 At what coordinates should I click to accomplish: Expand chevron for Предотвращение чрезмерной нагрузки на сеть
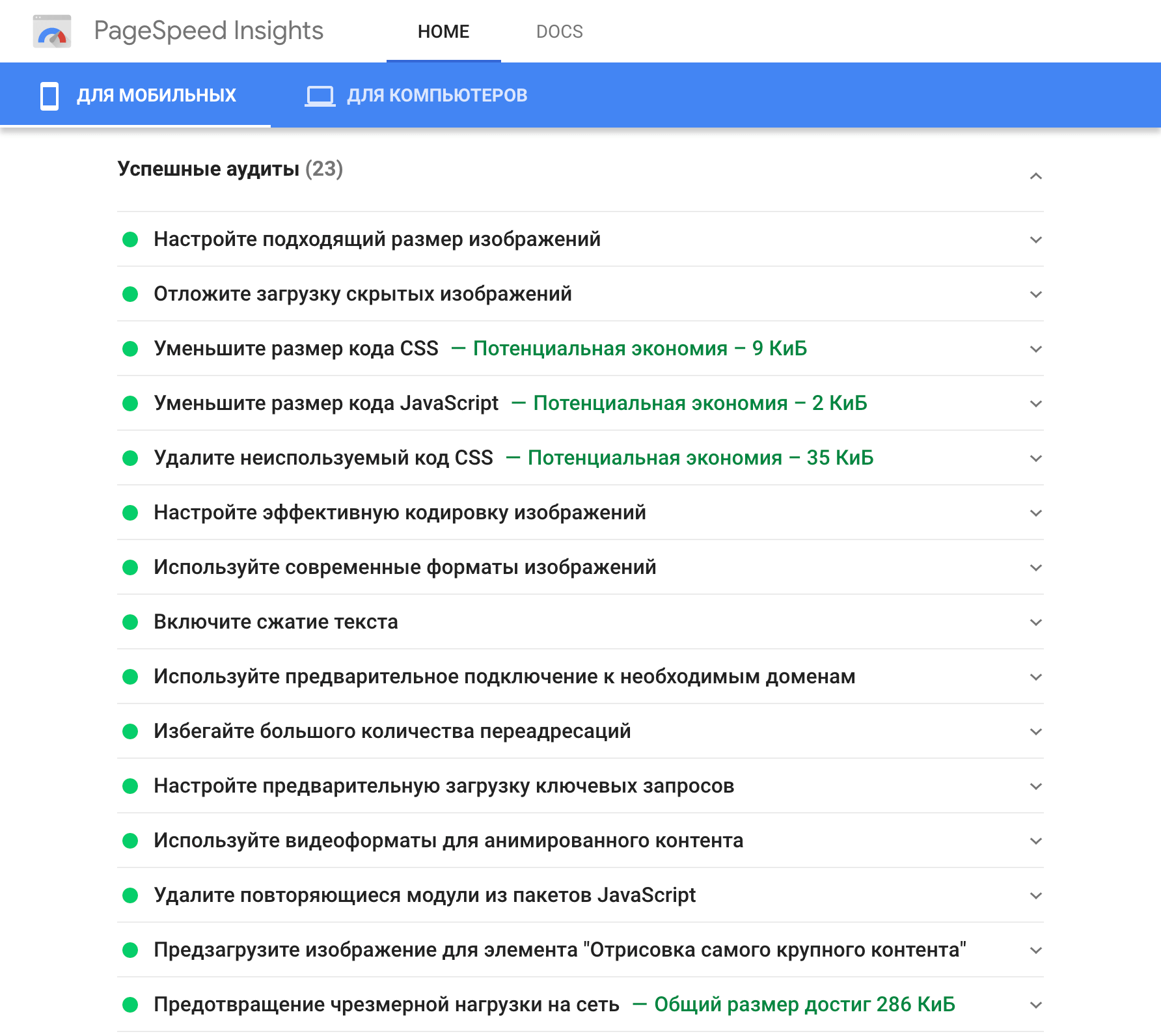tap(1036, 1005)
